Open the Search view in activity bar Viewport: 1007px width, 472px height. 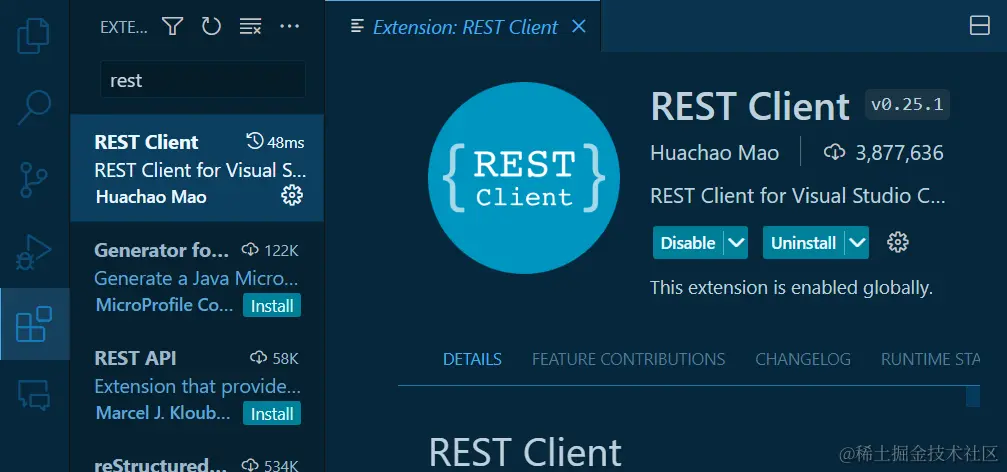click(33, 107)
